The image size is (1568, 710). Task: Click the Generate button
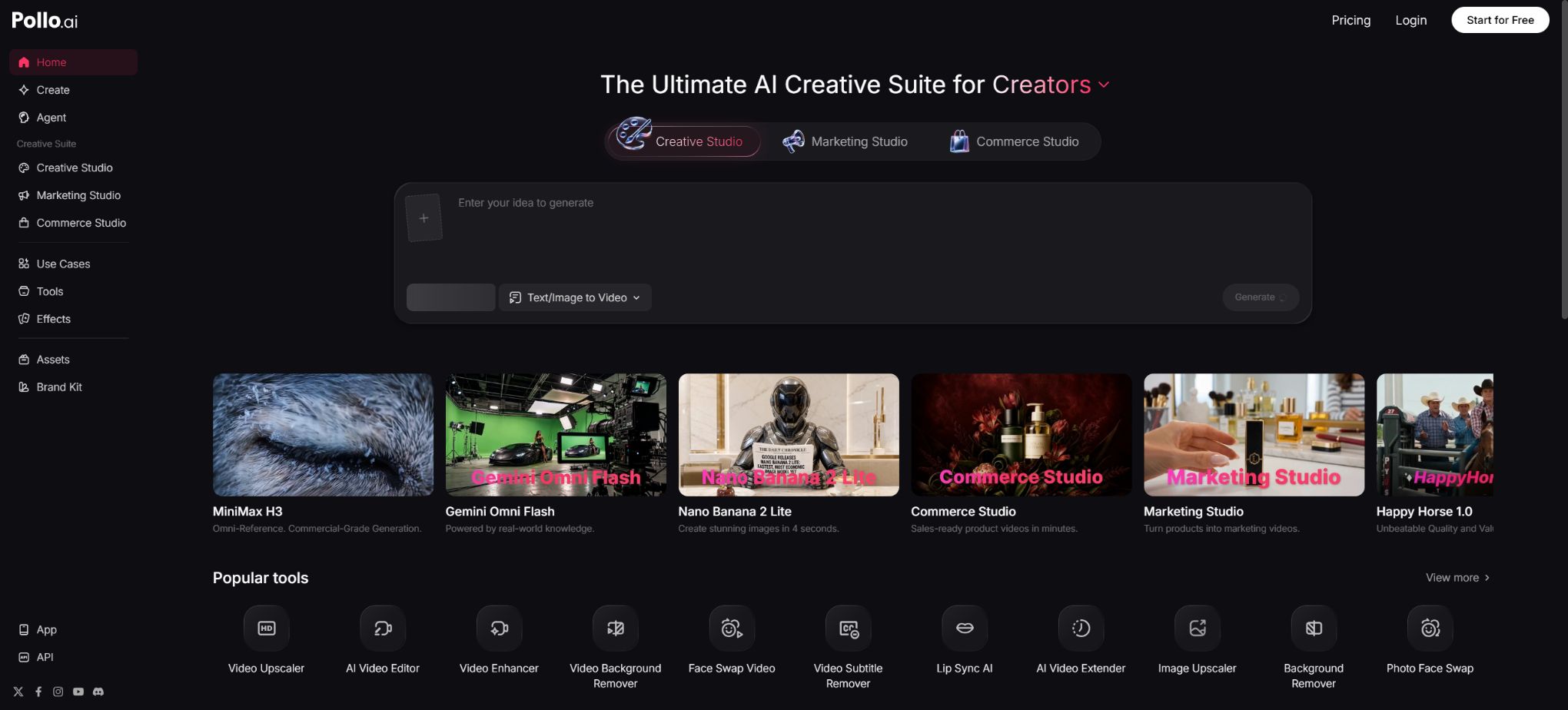[1261, 297]
